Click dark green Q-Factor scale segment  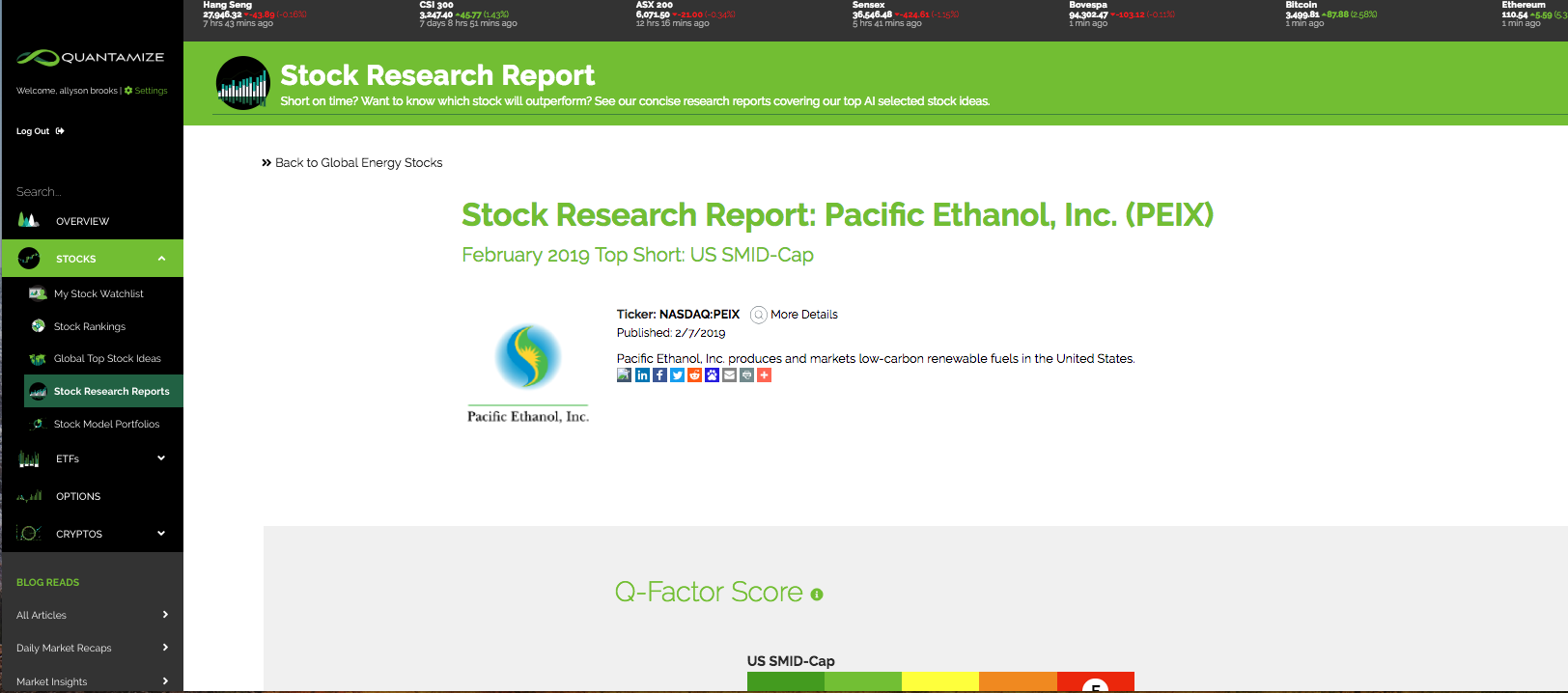pos(786,681)
